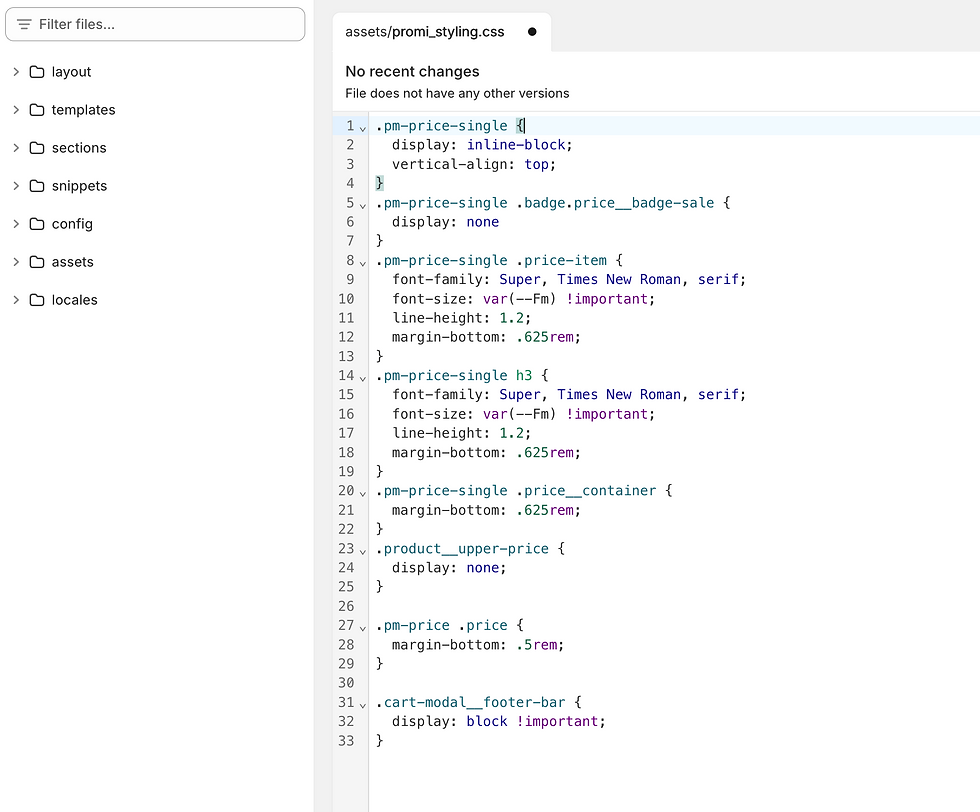The image size is (980, 812).
Task: Expand the snippets folder chevron
Action: coord(16,186)
